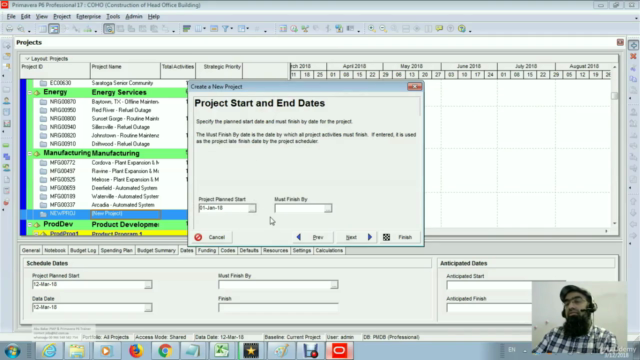Open the Project menu
The height and width of the screenshot is (360, 640).
[x=62, y=16]
